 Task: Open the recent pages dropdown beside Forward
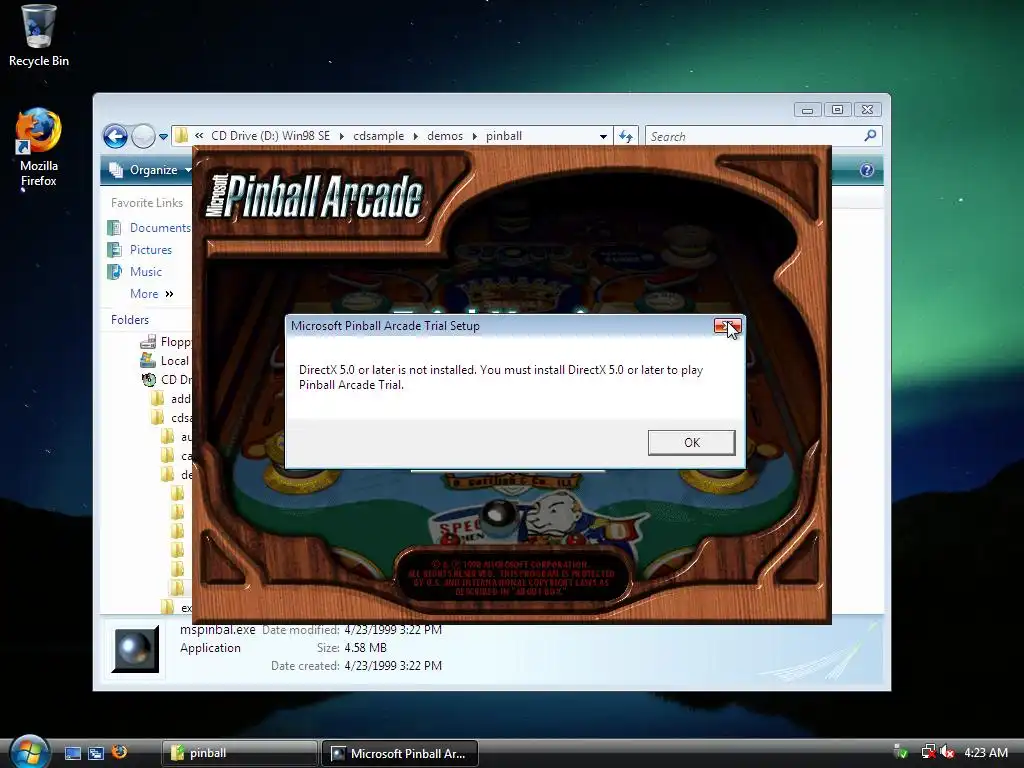(x=163, y=136)
